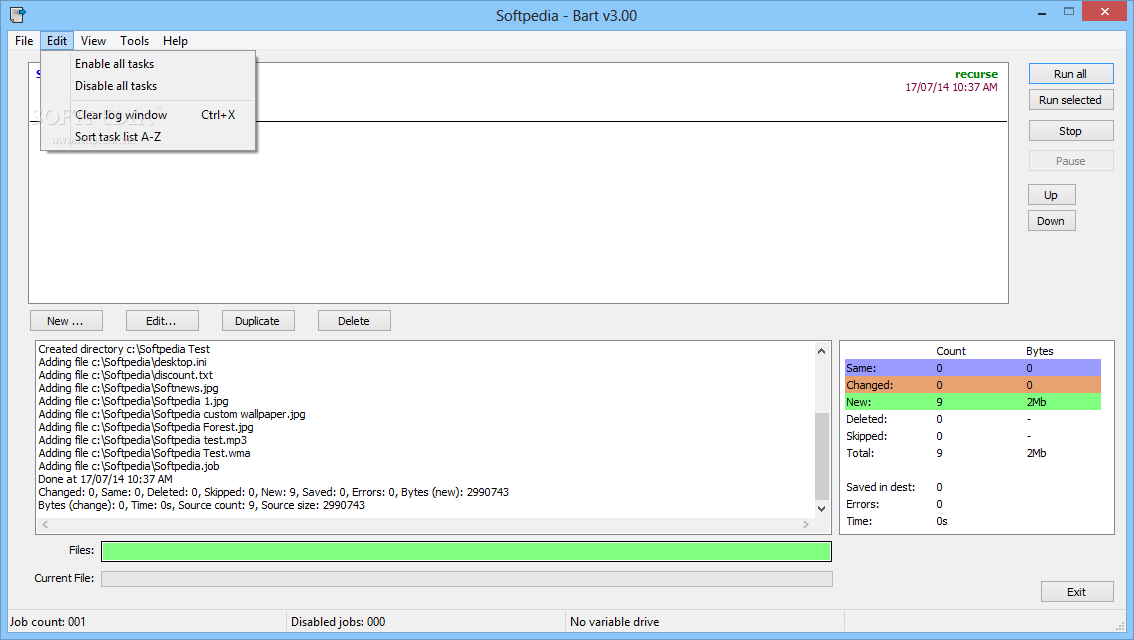Screen dimensions: 1134x640
Task: Select Clear log window entry
Action: (x=148, y=114)
